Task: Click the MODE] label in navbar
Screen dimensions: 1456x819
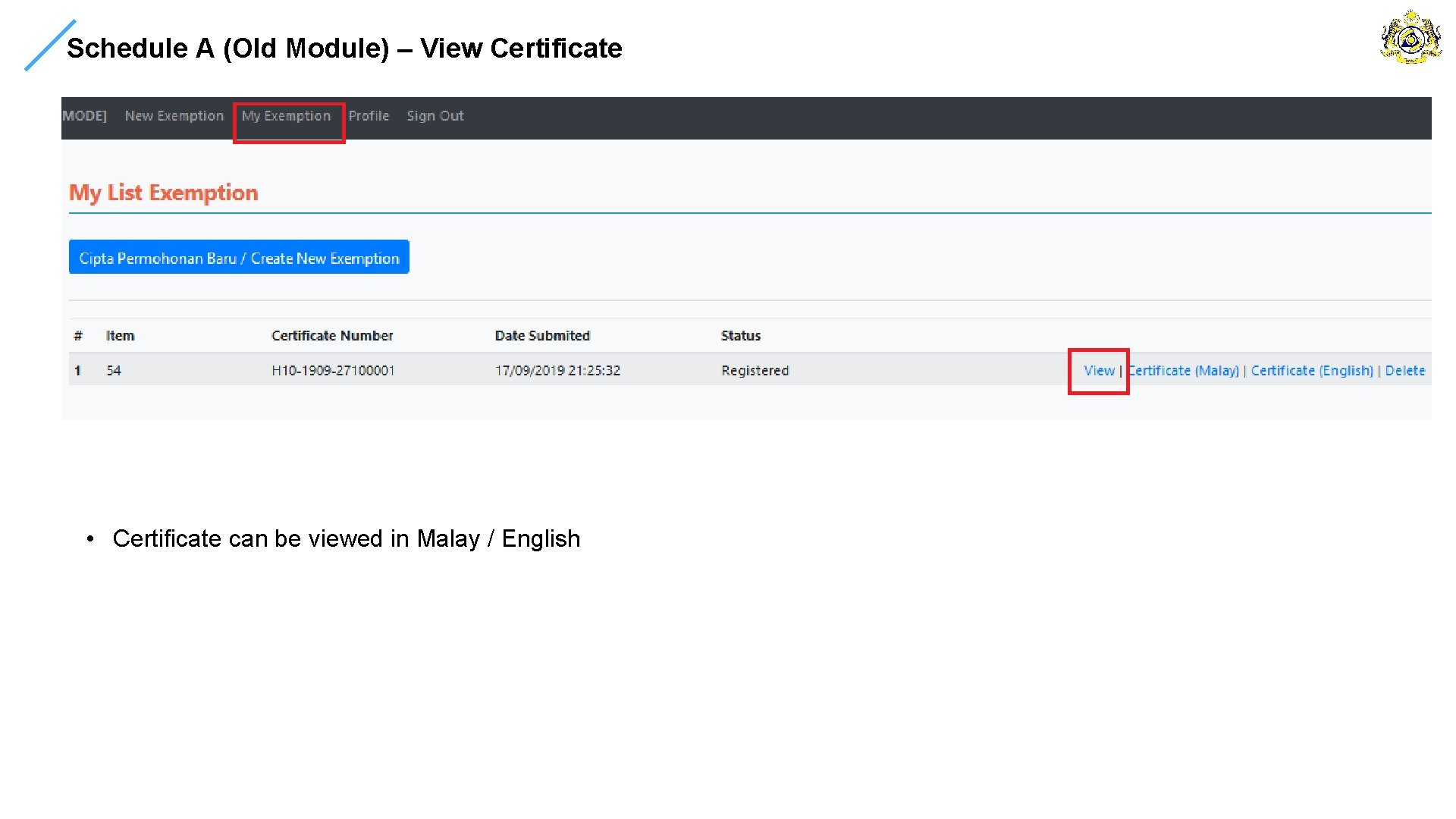Action: [x=84, y=116]
